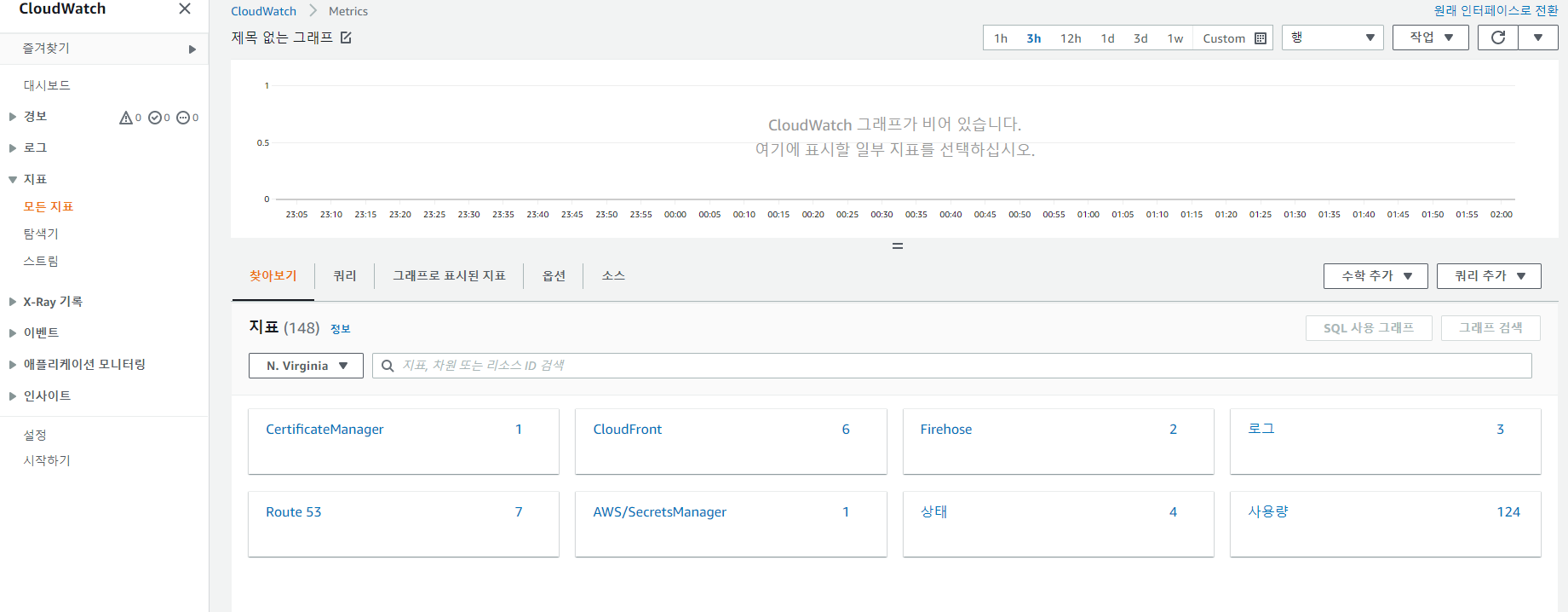
Task: Select the 1w time range
Action: click(1175, 38)
